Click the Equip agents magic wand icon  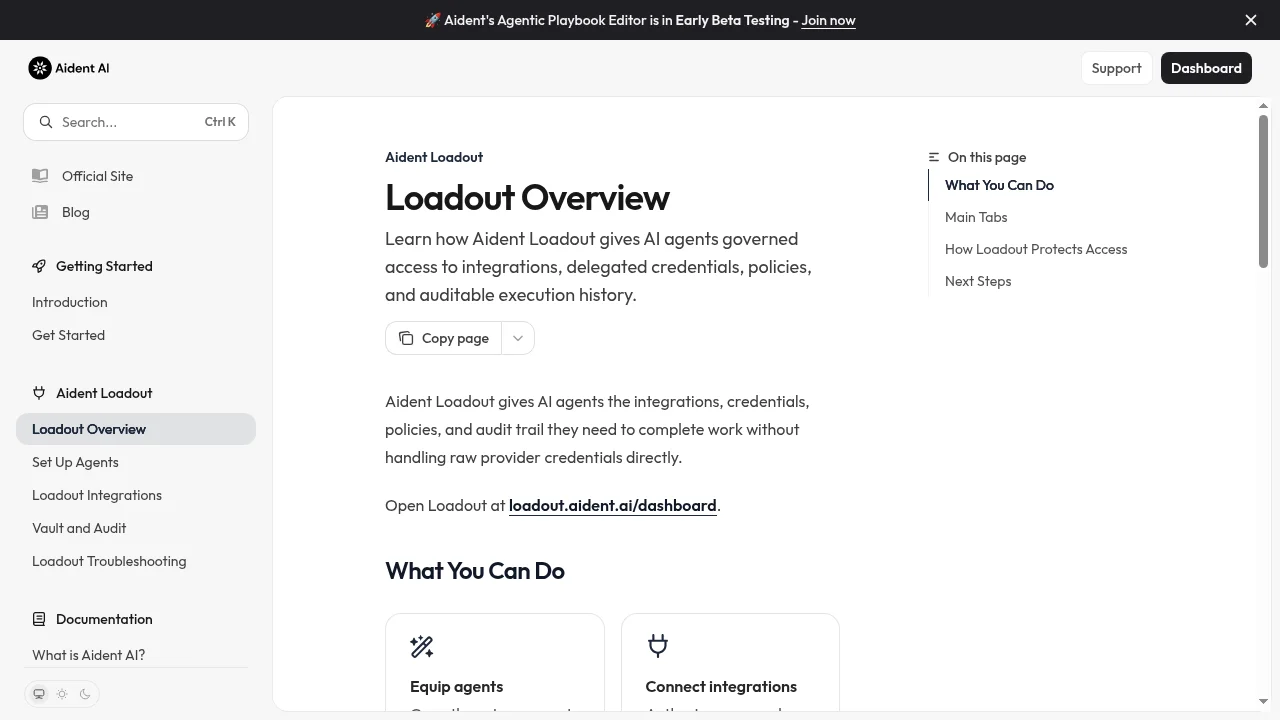[x=422, y=647]
